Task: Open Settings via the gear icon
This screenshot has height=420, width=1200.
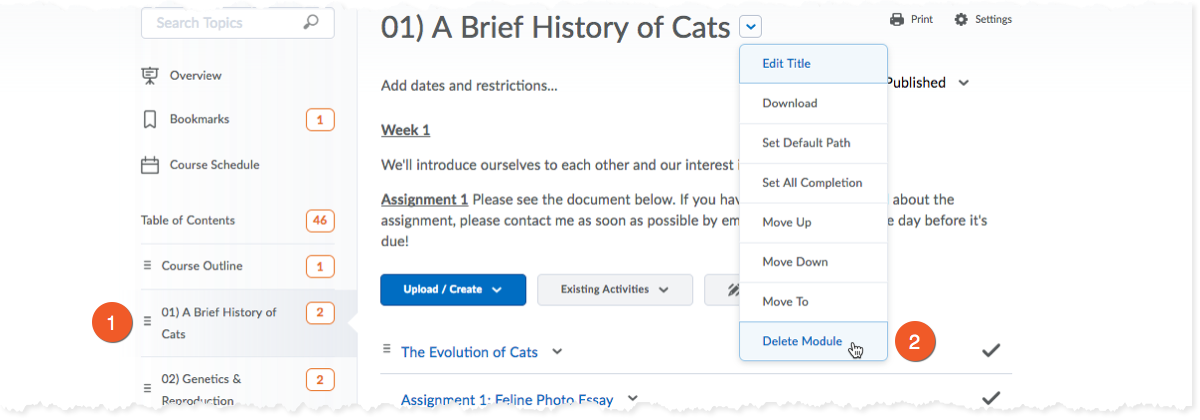Action: click(x=961, y=19)
